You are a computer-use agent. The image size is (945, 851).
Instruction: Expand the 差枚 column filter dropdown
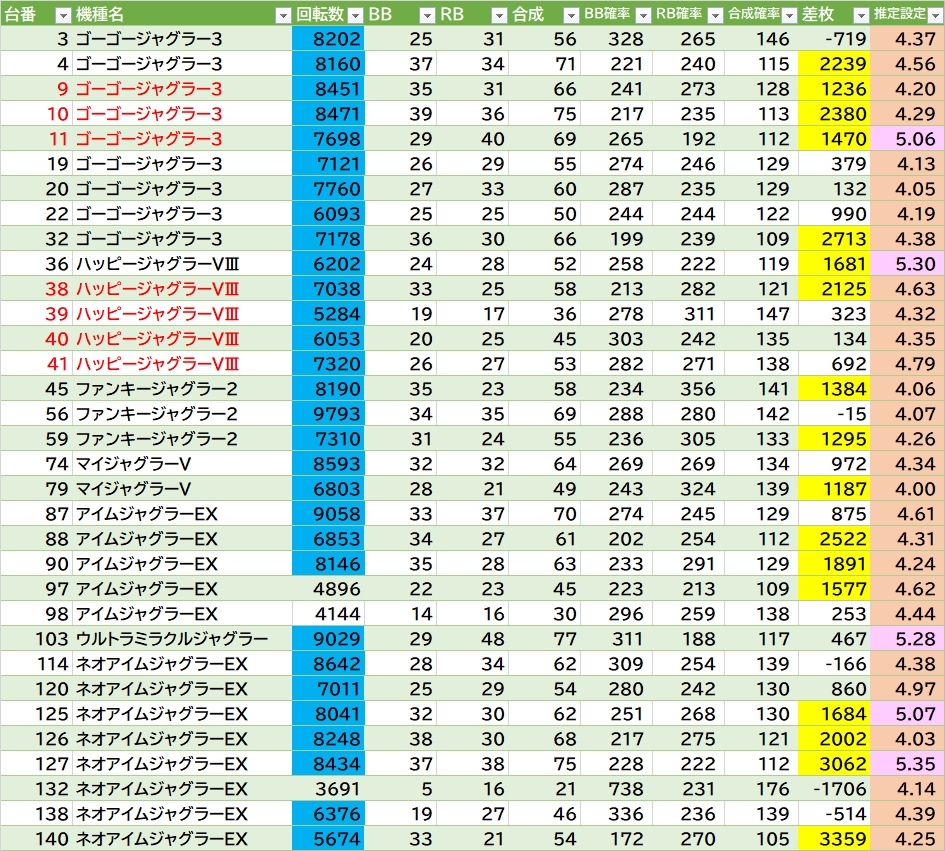tap(860, 15)
